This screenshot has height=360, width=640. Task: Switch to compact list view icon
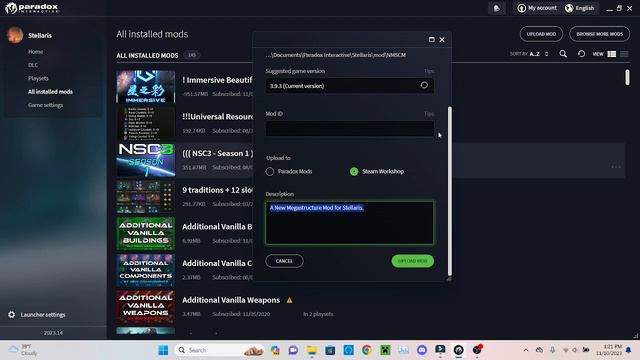pyautogui.click(x=624, y=54)
